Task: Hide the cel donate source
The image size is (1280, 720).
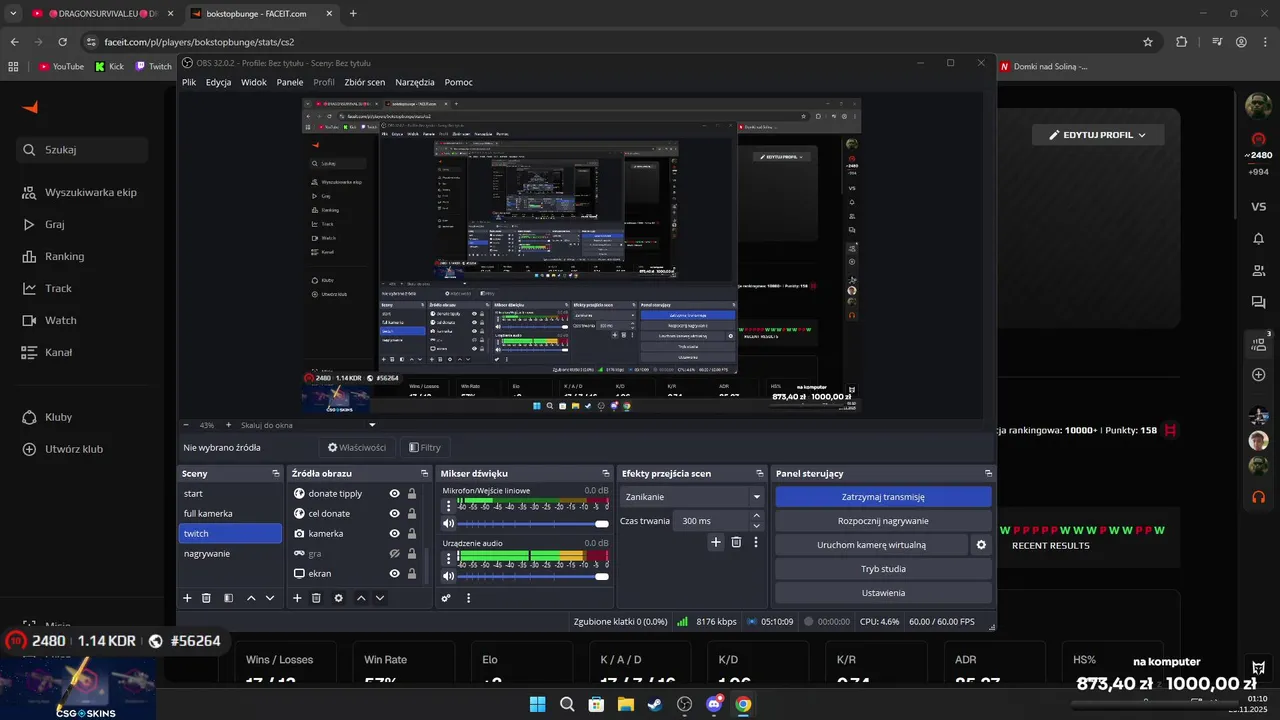Action: (x=395, y=514)
